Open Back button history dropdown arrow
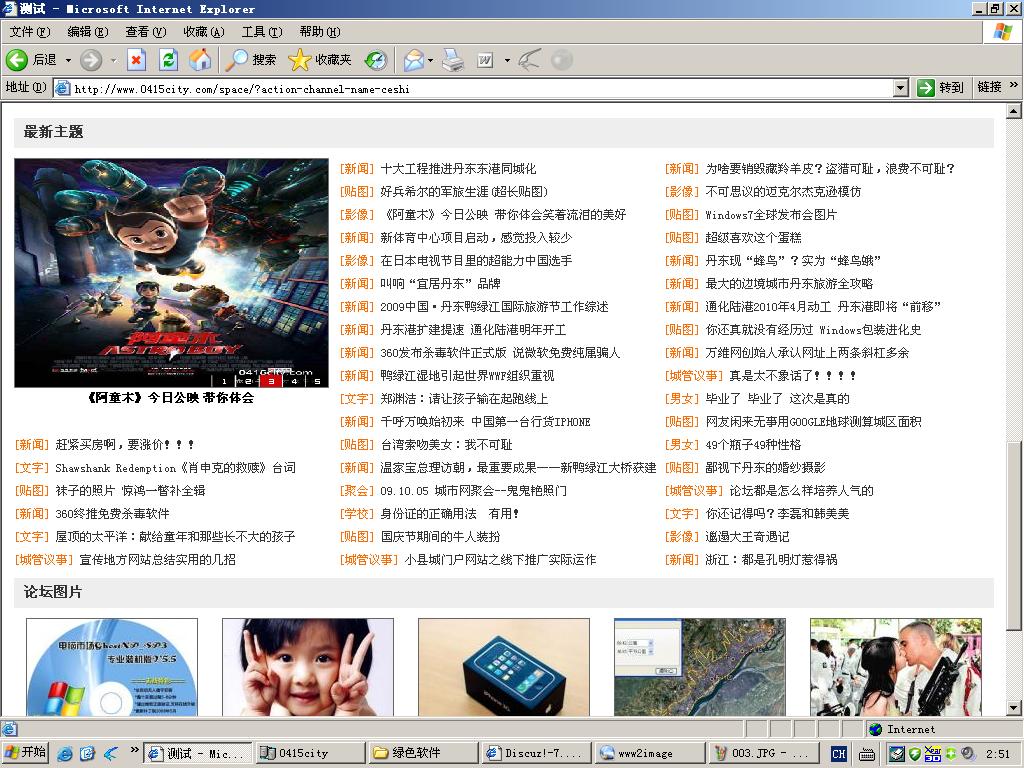 pyautogui.click(x=68, y=60)
